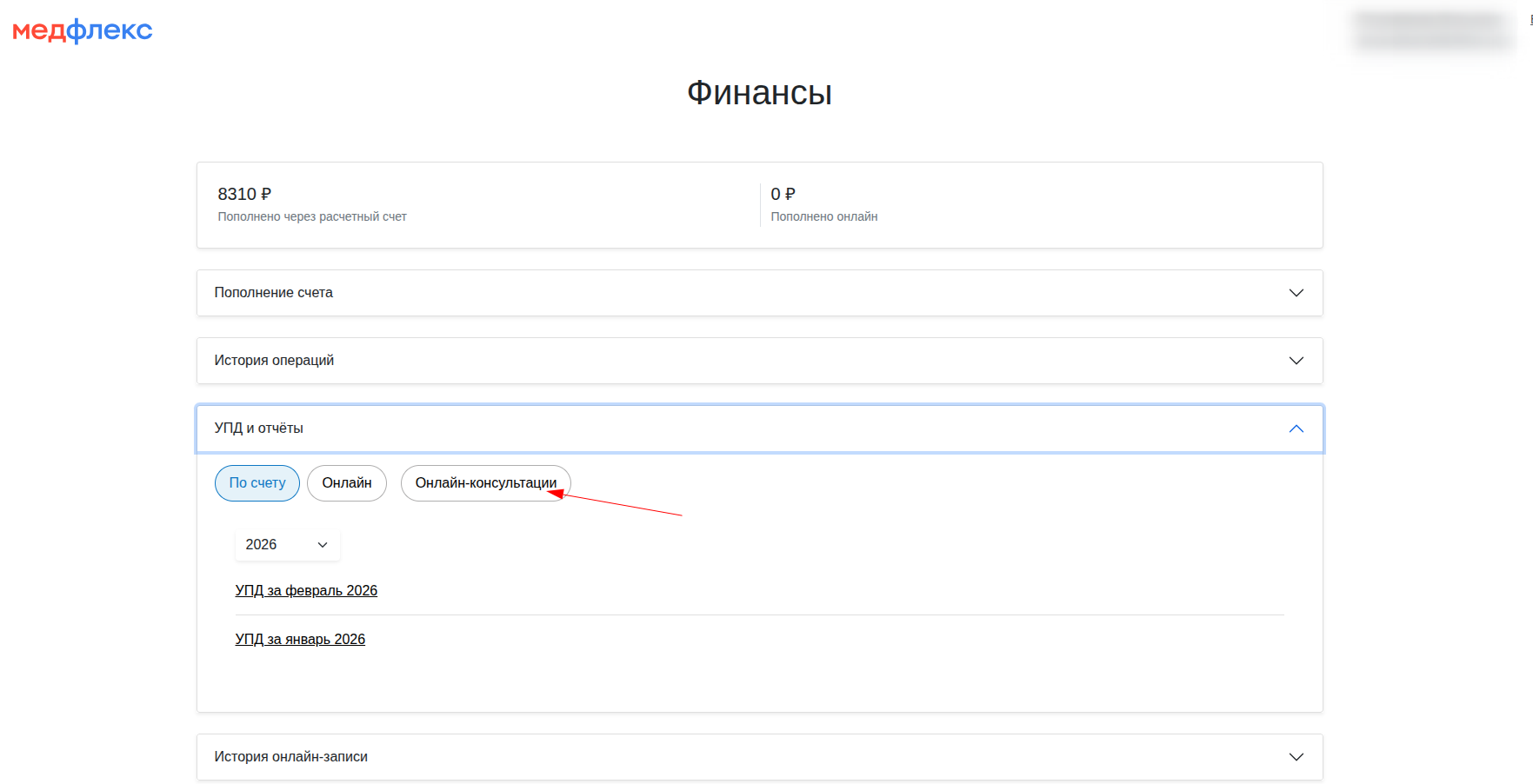
Task: Click the Финансы page heading
Action: pyautogui.click(x=759, y=93)
